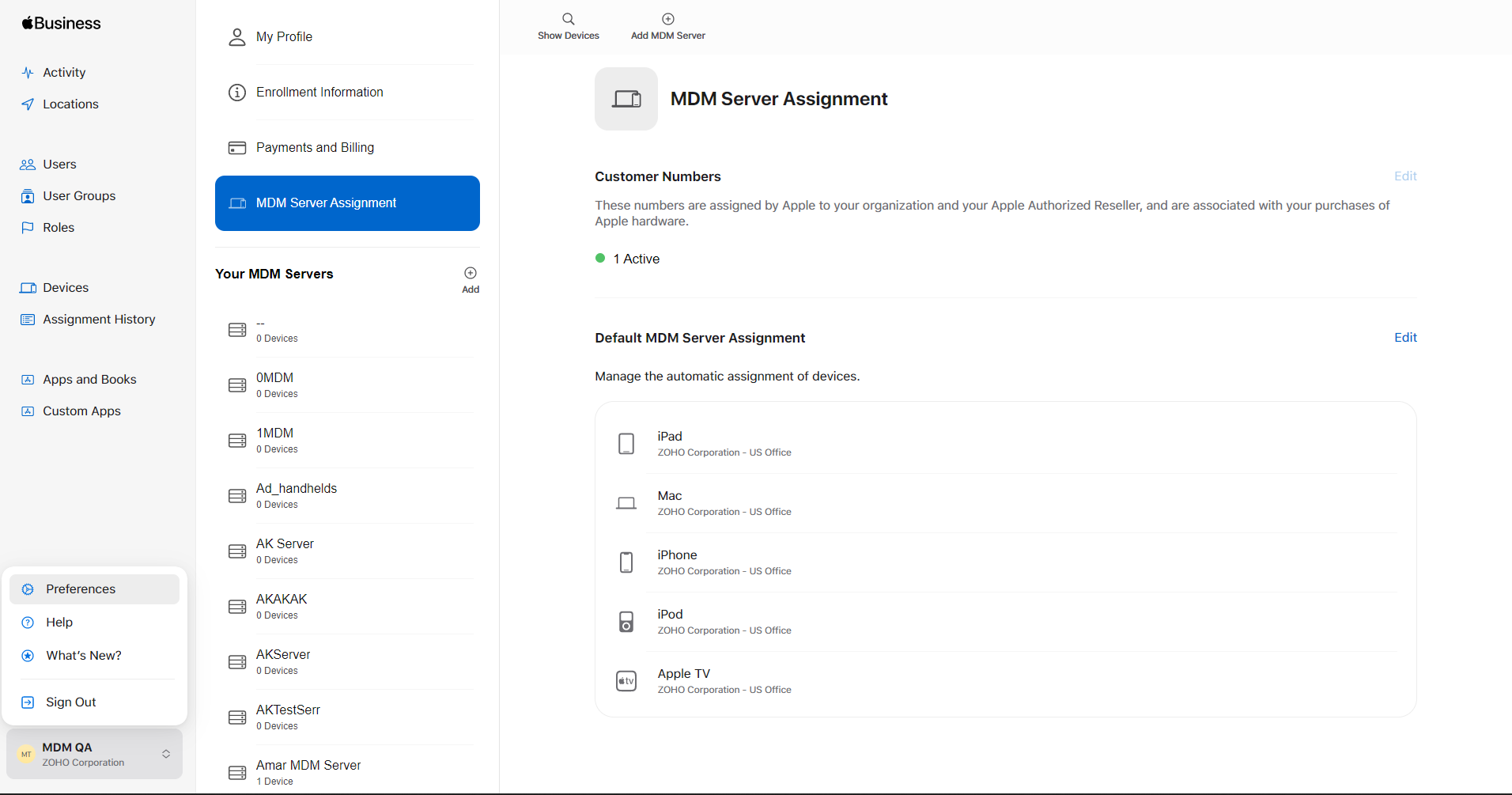1512x795 pixels.
Task: Open Payments and Billing settings
Action: 315,148
